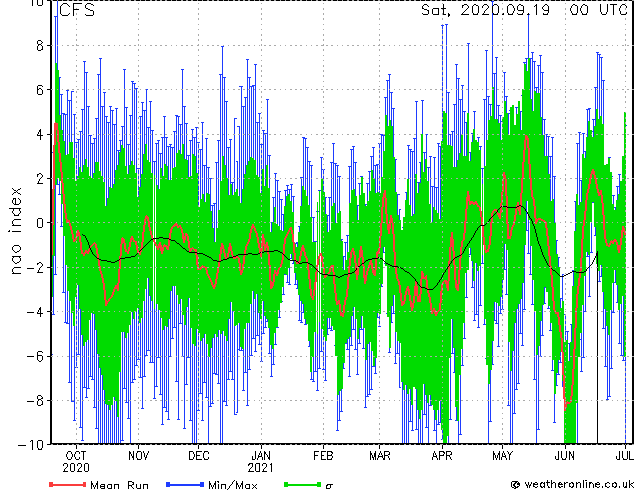
Task: Click the FEB month axis label
Action: [323, 456]
